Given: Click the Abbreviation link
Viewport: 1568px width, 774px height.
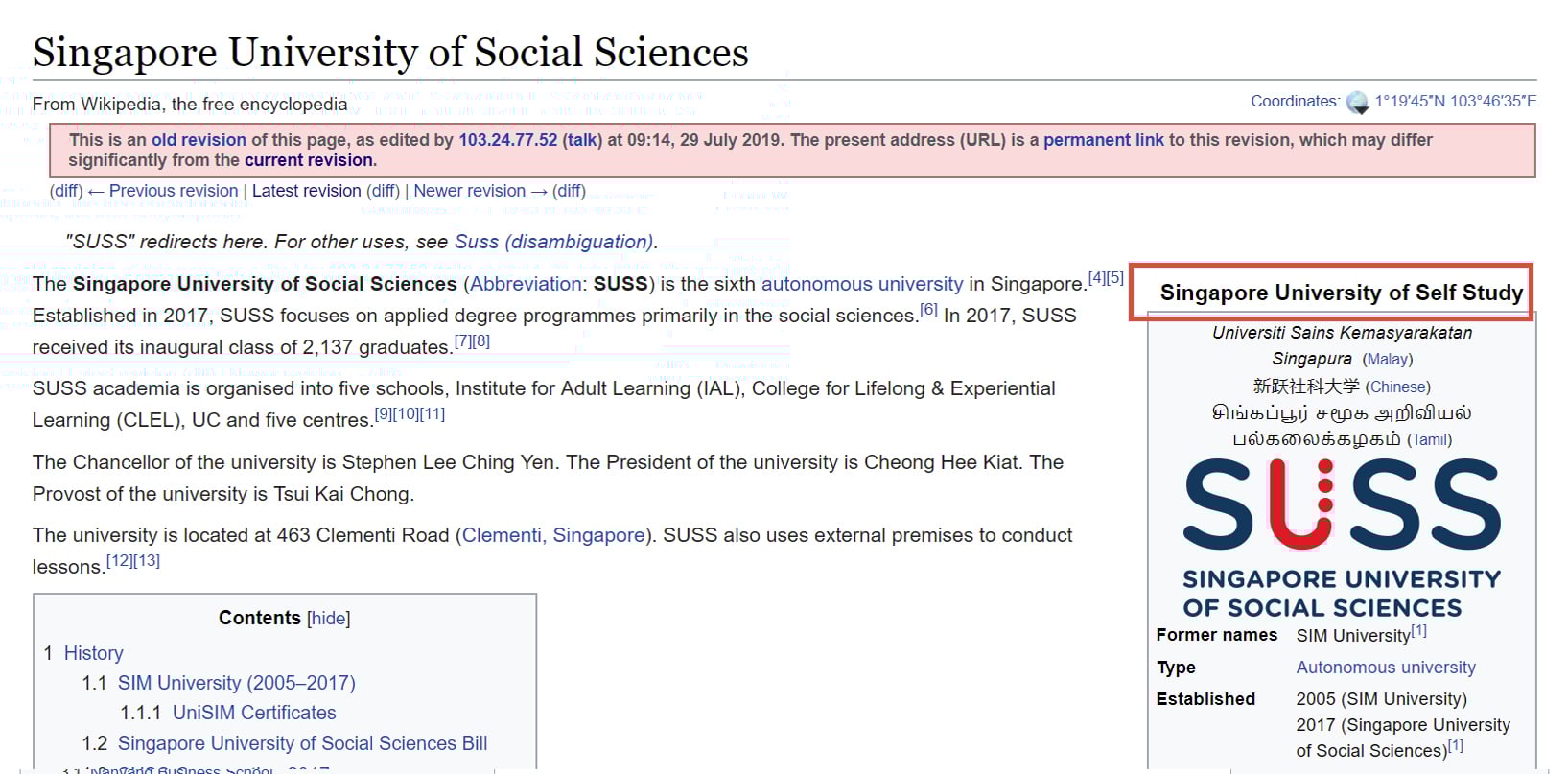Looking at the screenshot, I should coord(526,284).
